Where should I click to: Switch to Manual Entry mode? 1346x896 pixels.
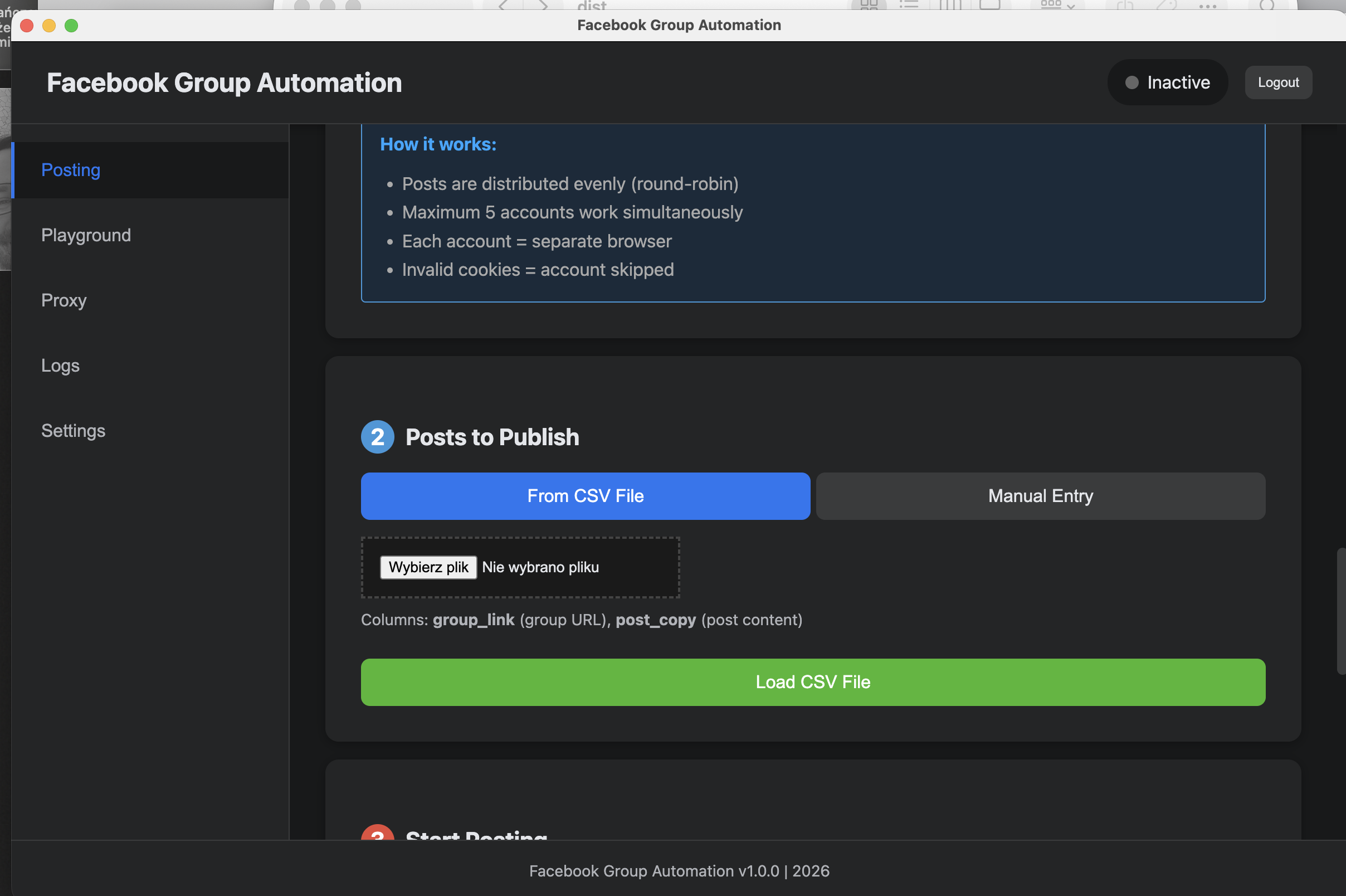pos(1039,496)
